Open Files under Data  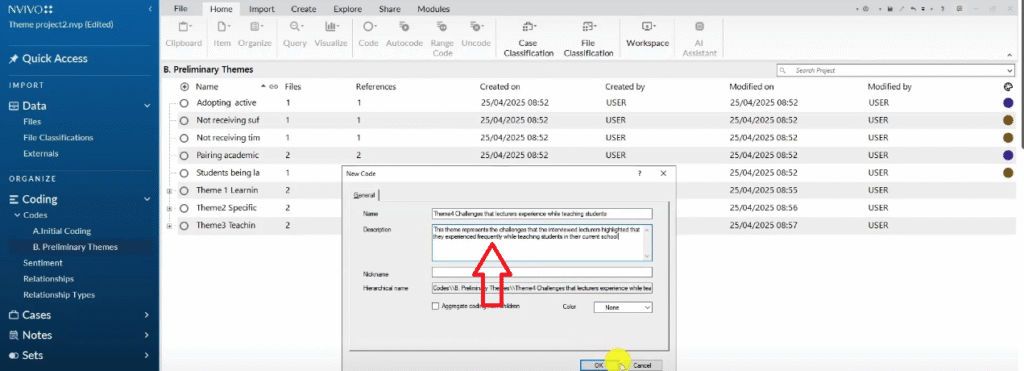tap(32, 122)
